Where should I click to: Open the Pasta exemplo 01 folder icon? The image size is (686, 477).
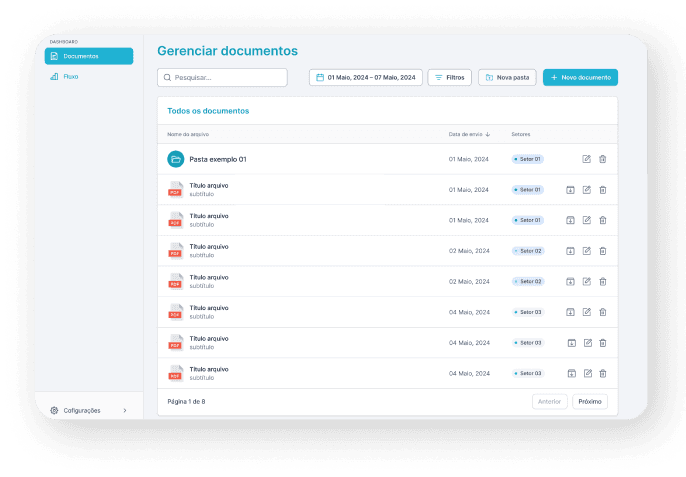coord(175,159)
